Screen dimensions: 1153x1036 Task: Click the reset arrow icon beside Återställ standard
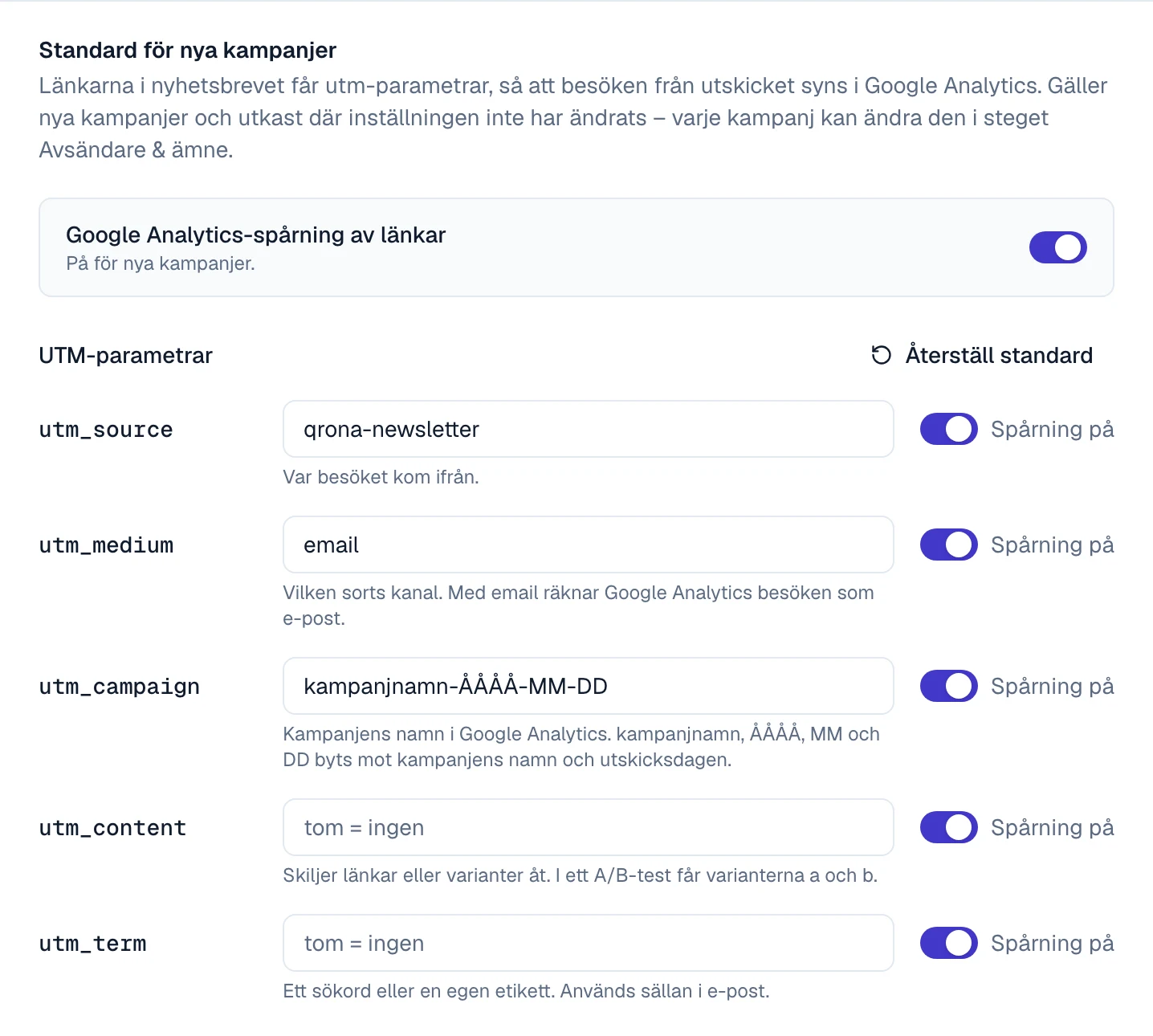coord(882,355)
